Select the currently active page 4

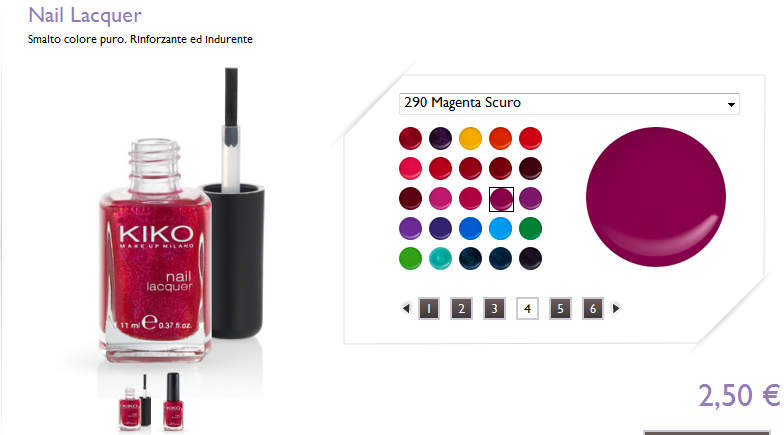point(528,308)
